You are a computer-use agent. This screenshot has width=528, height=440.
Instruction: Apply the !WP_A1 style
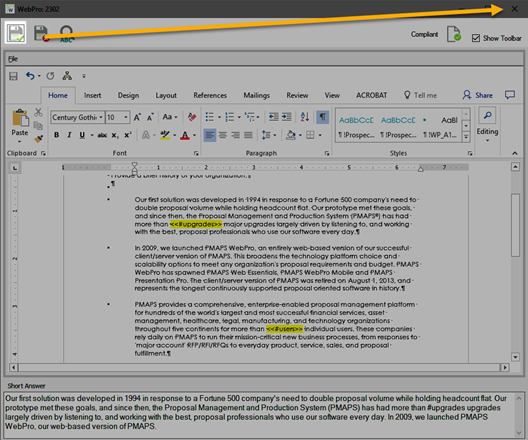440,127
